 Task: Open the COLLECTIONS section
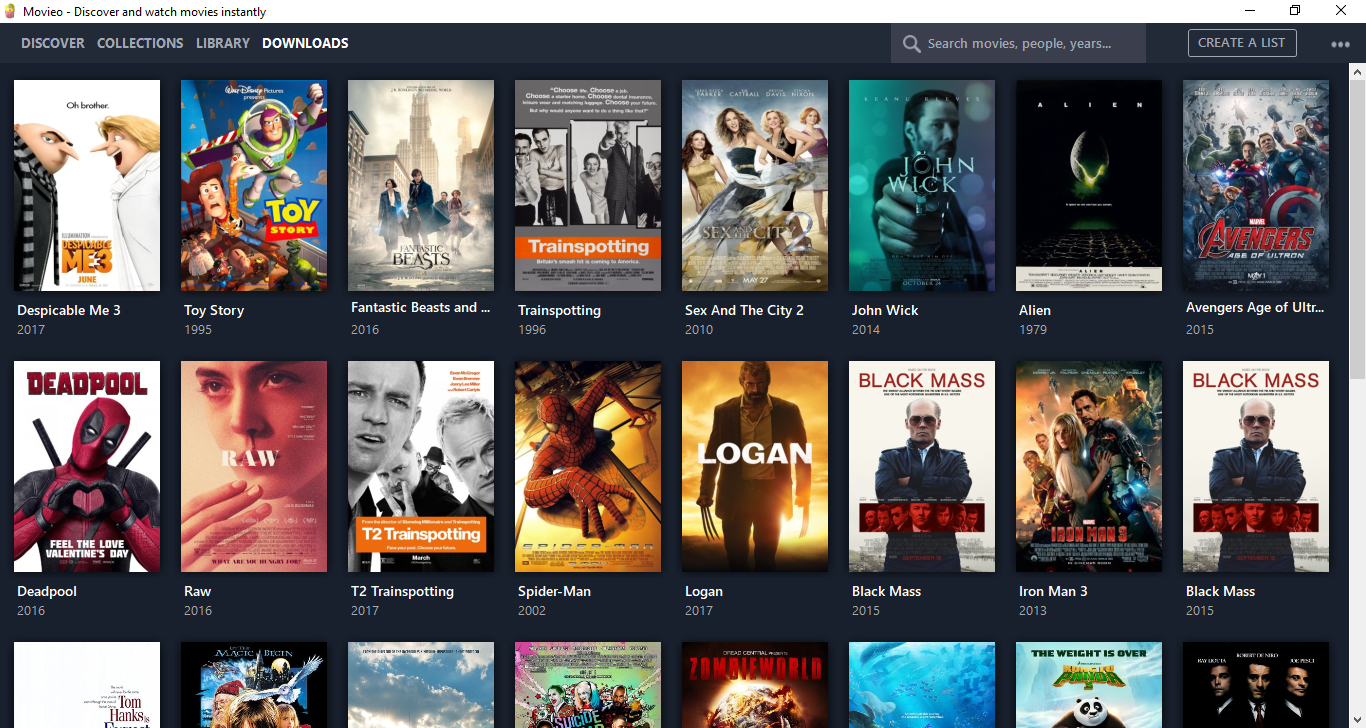(x=140, y=43)
